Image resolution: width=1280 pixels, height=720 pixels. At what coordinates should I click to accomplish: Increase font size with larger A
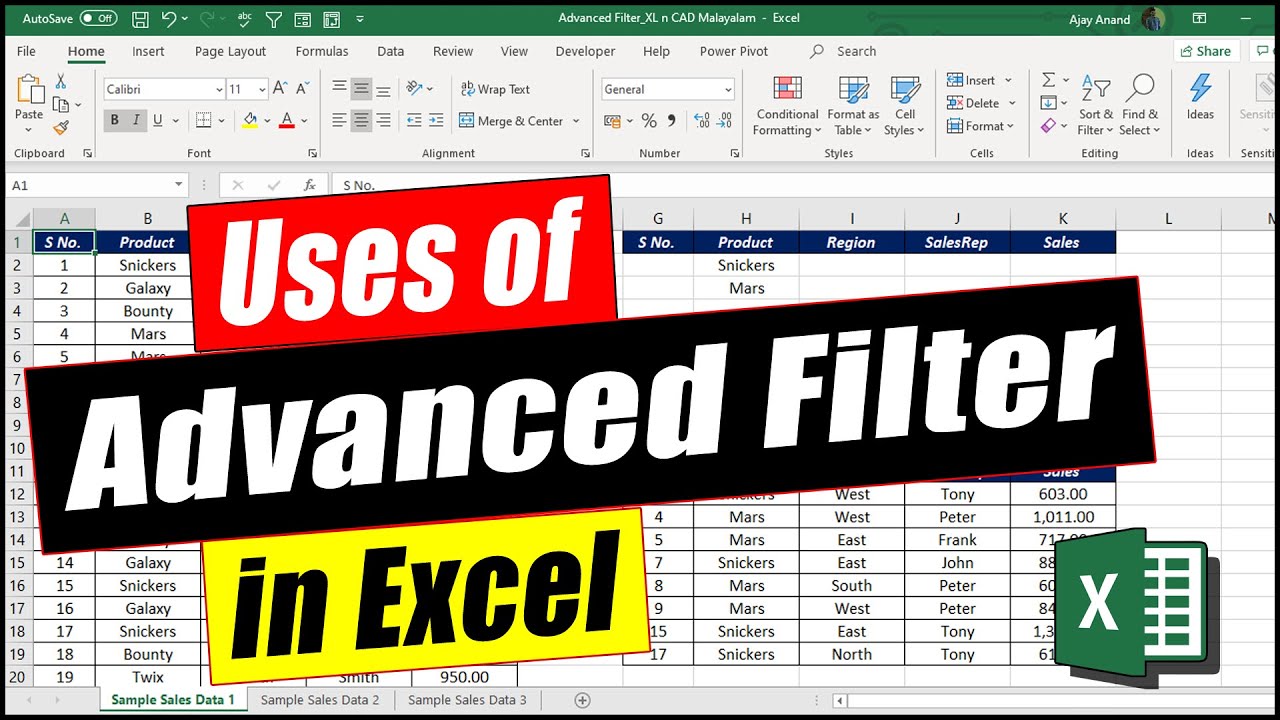(x=281, y=89)
